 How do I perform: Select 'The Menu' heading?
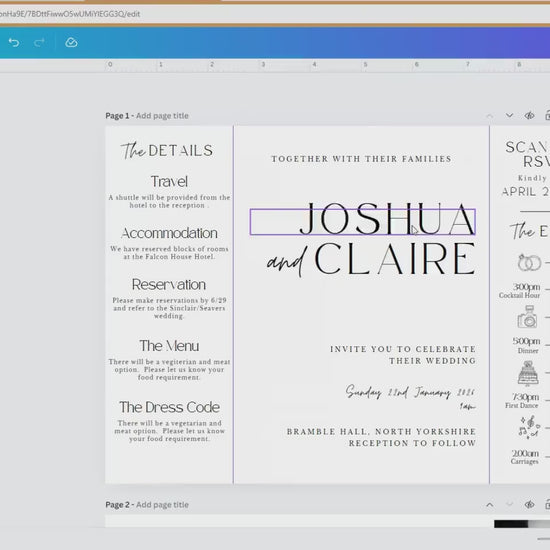coord(169,346)
